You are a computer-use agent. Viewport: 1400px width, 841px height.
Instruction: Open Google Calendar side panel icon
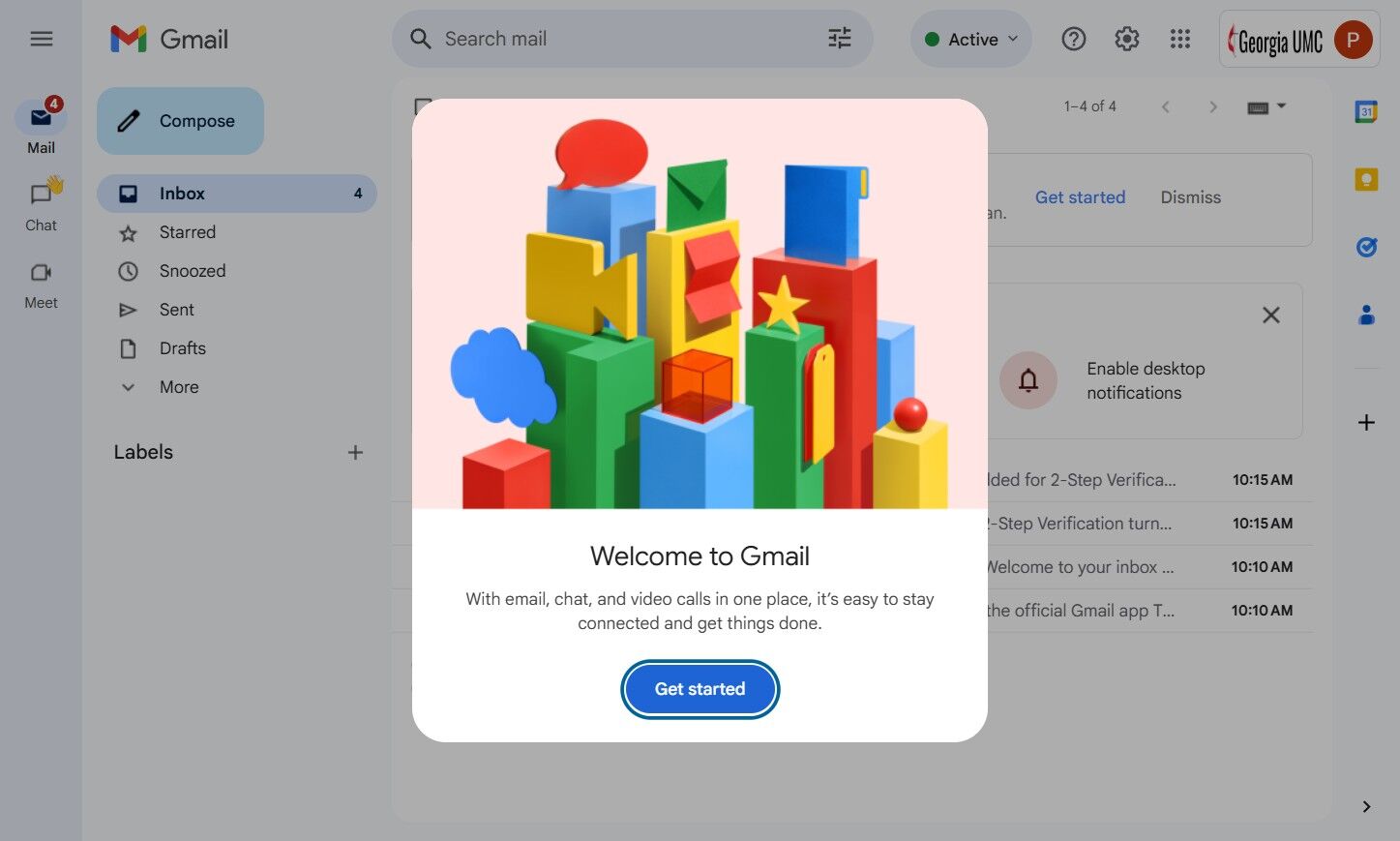click(x=1366, y=111)
